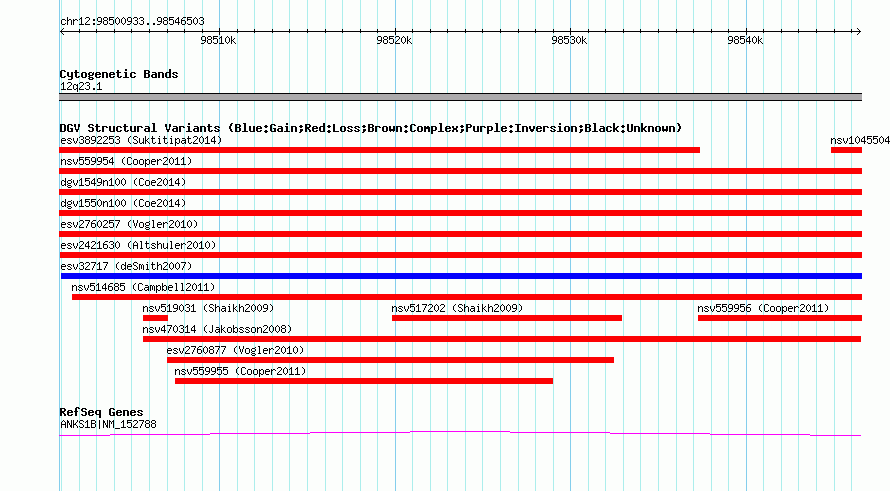Image resolution: width=890 pixels, height=491 pixels.
Task: Click the Cytogenetic Bands track heading
Action: (x=119, y=74)
